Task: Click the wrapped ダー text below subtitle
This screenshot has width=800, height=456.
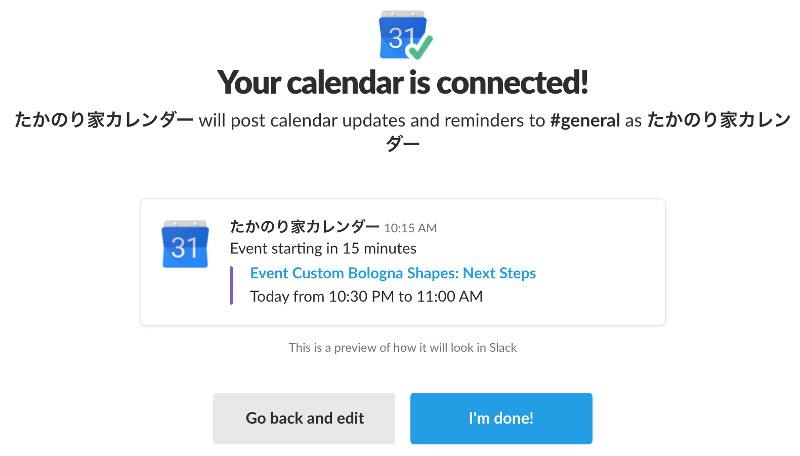Action: [403, 143]
